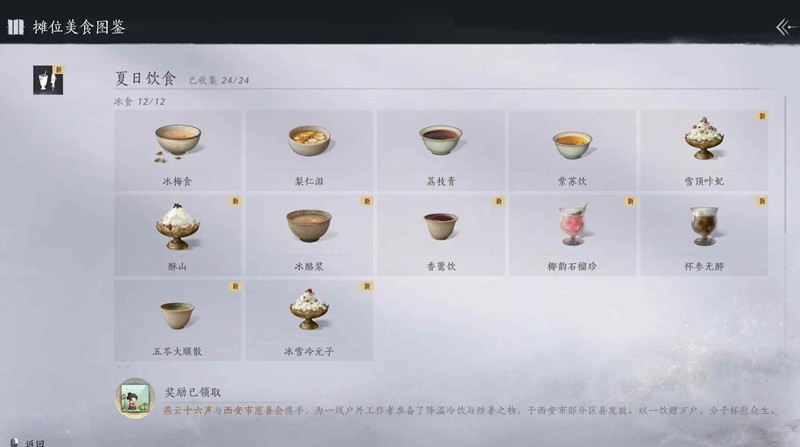Click the 返回 button at bottom left
The height and width of the screenshot is (447, 800).
point(29,443)
